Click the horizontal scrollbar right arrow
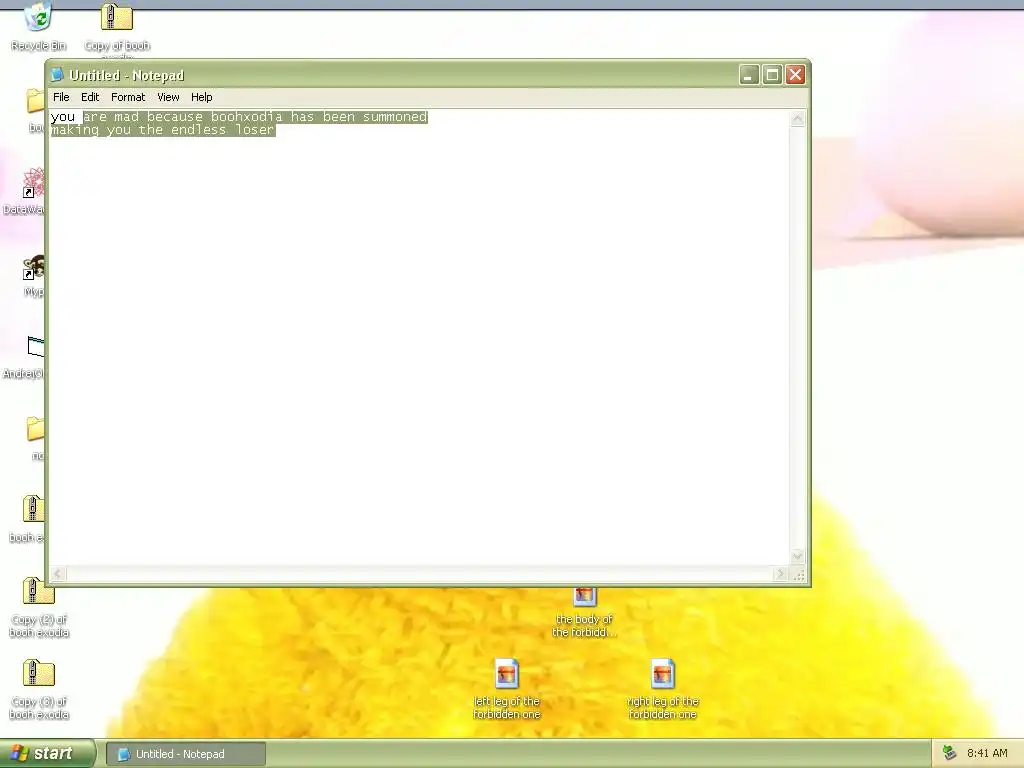Image resolution: width=1024 pixels, height=768 pixels. coord(780,574)
